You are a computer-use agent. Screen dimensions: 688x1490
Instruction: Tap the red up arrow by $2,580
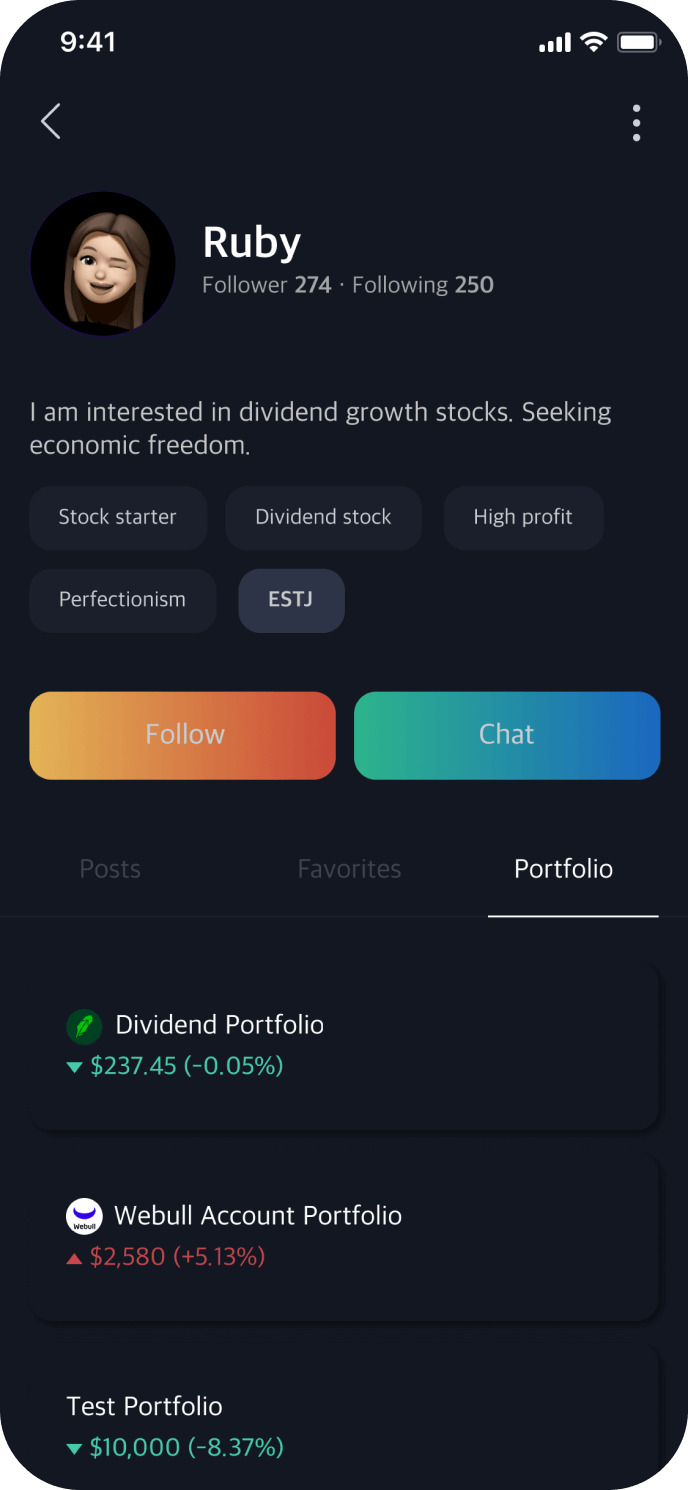coord(74,1258)
